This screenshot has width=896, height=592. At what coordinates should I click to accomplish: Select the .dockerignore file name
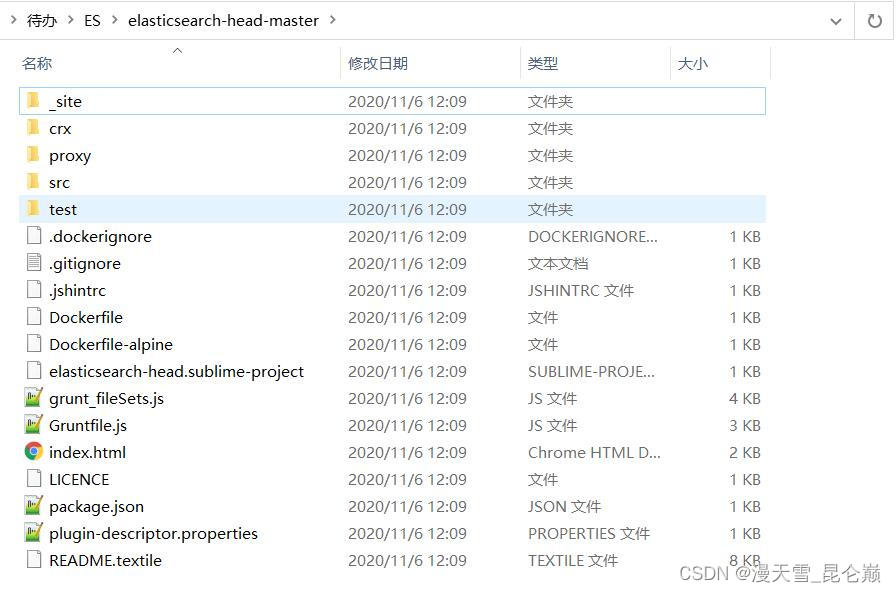pos(101,237)
